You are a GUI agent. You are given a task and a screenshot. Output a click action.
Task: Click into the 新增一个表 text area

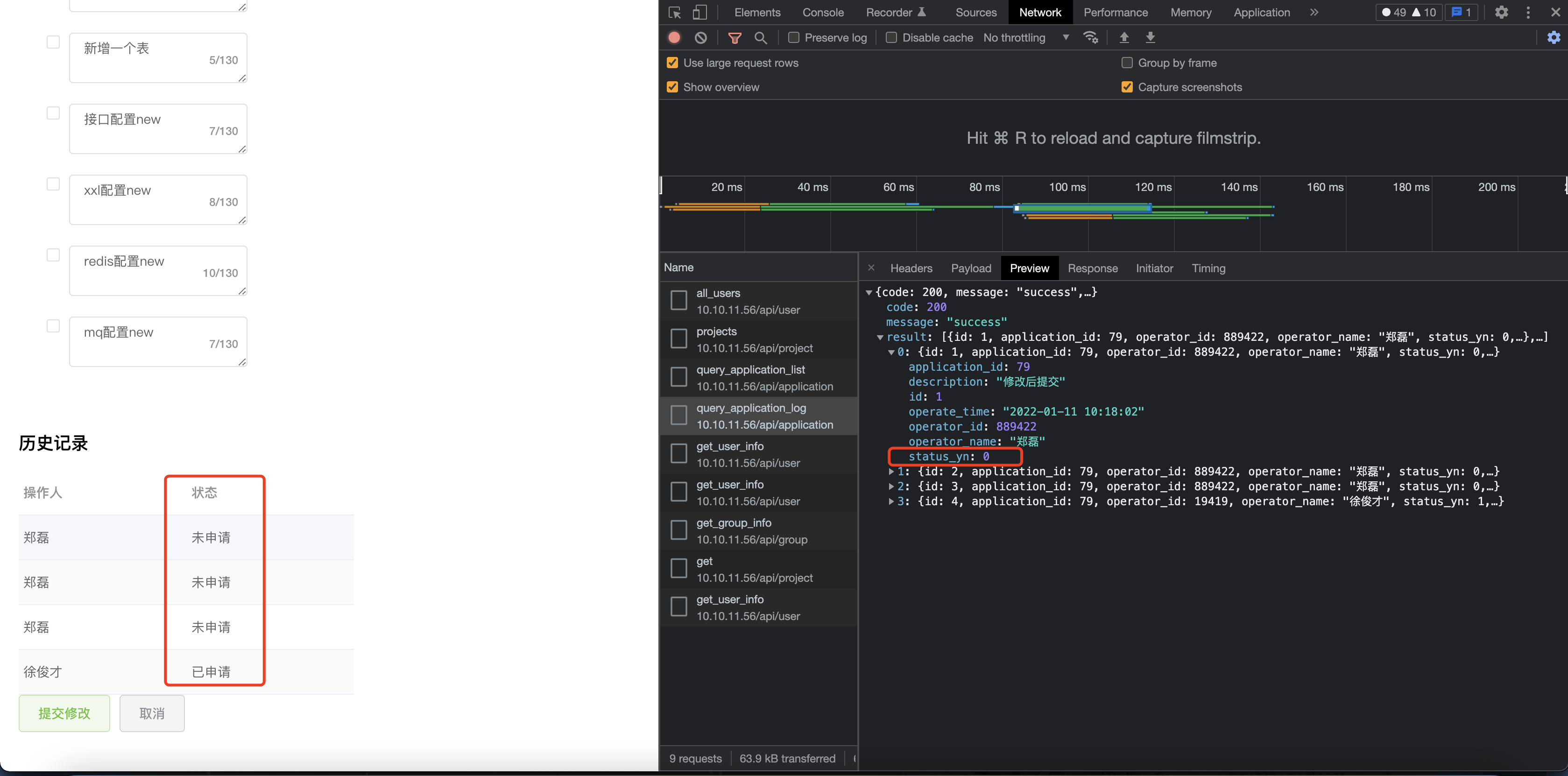click(x=158, y=58)
